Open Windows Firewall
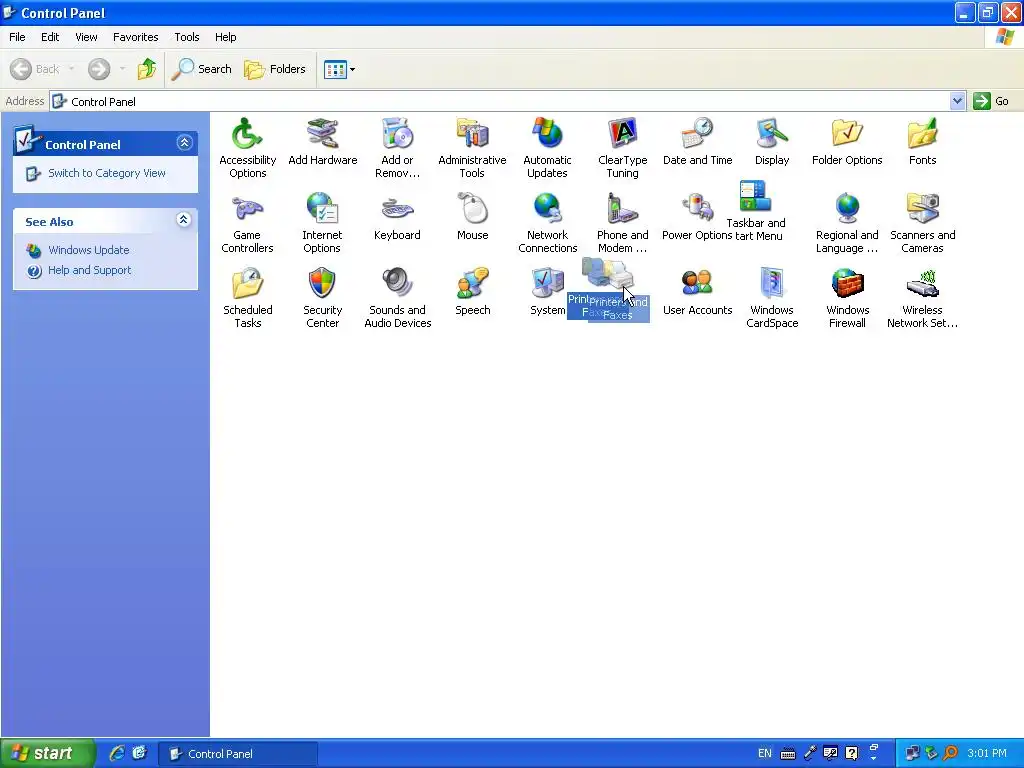The image size is (1024, 768). (847, 285)
